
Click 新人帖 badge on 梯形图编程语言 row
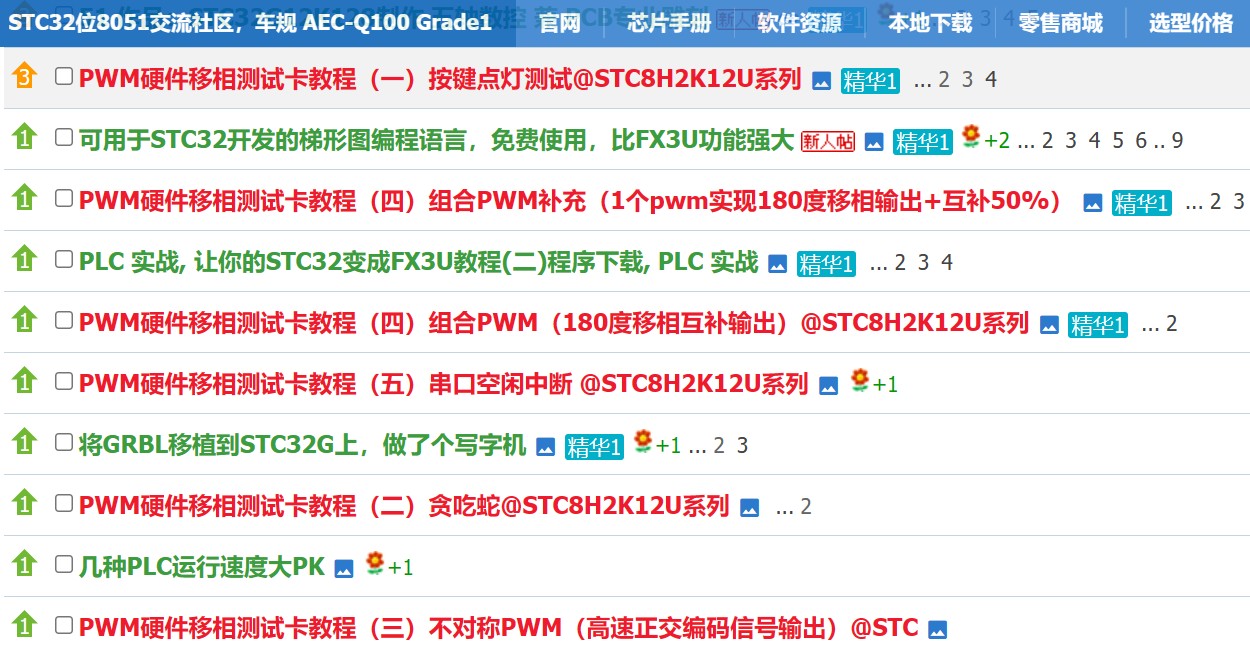point(828,141)
